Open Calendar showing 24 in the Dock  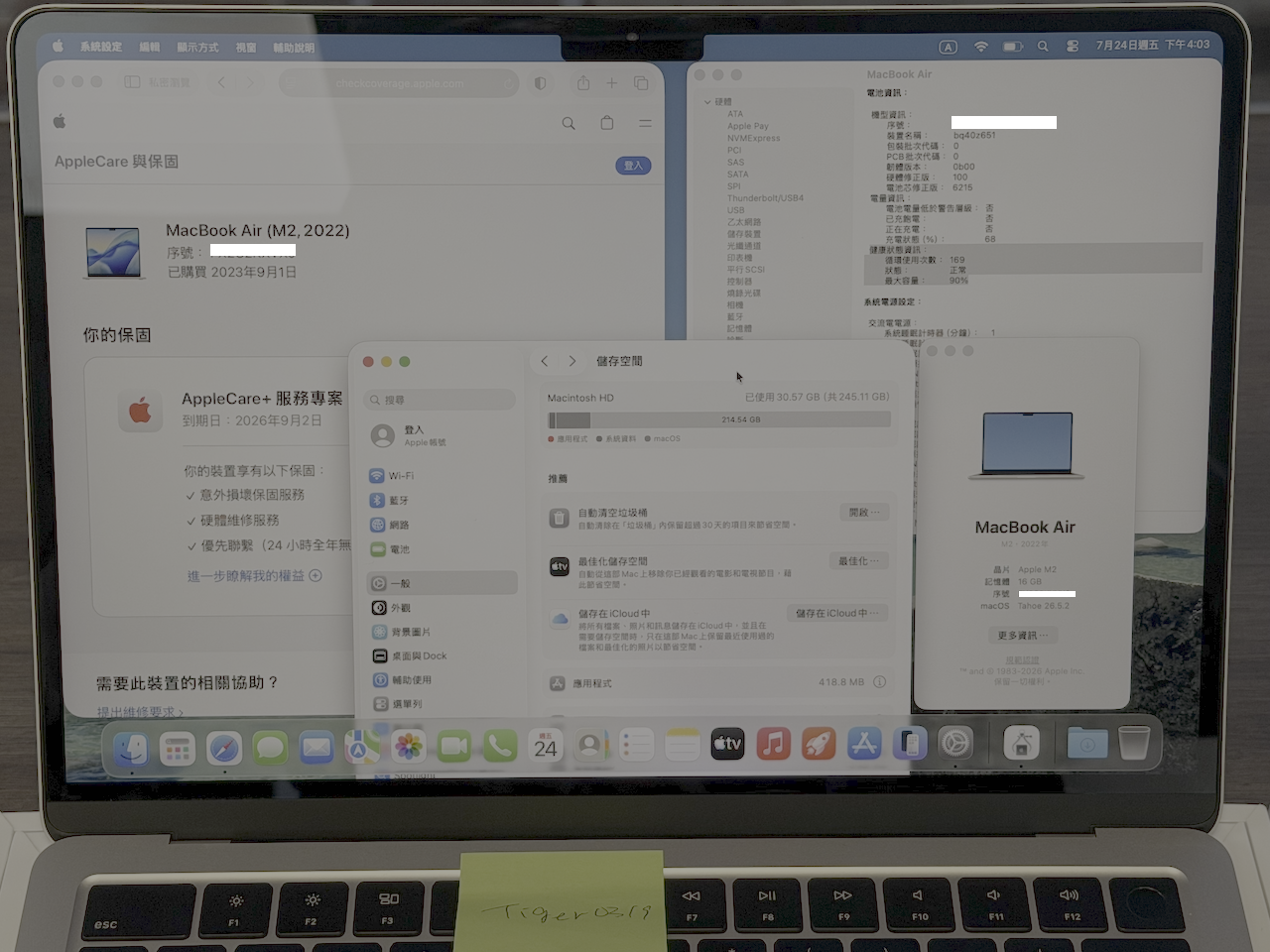point(546,747)
